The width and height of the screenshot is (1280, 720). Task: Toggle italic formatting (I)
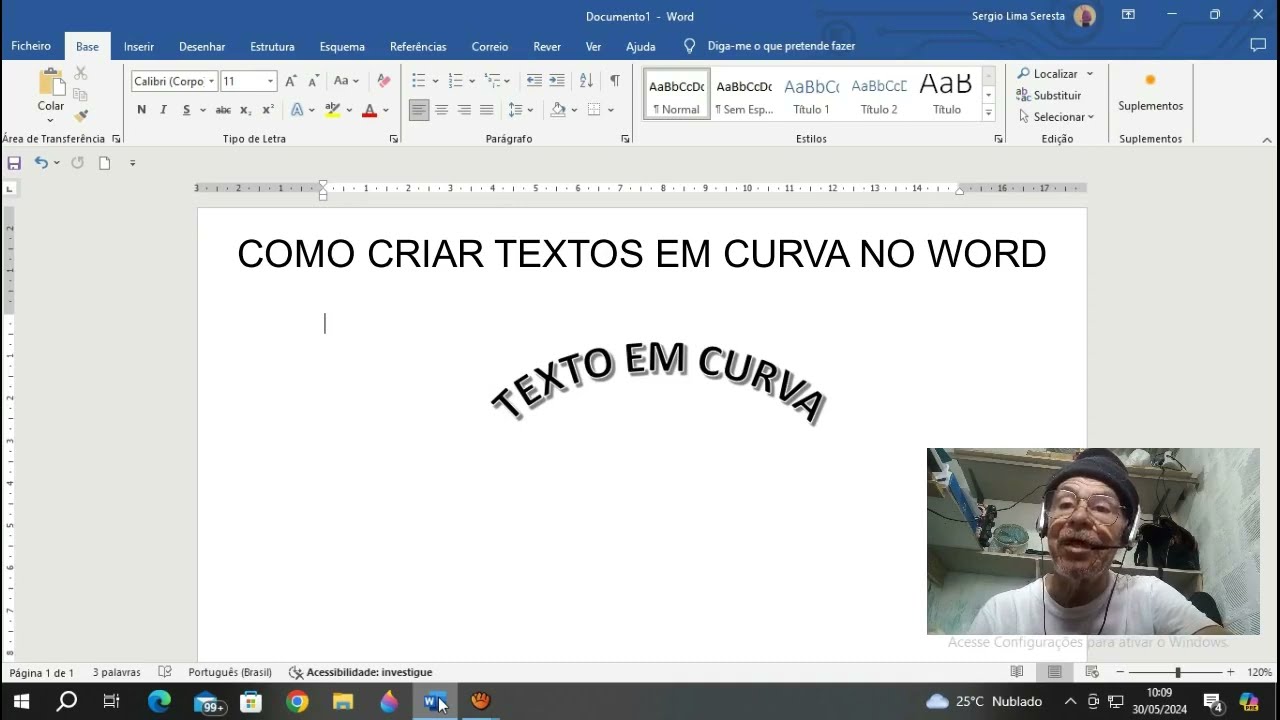pyautogui.click(x=163, y=110)
